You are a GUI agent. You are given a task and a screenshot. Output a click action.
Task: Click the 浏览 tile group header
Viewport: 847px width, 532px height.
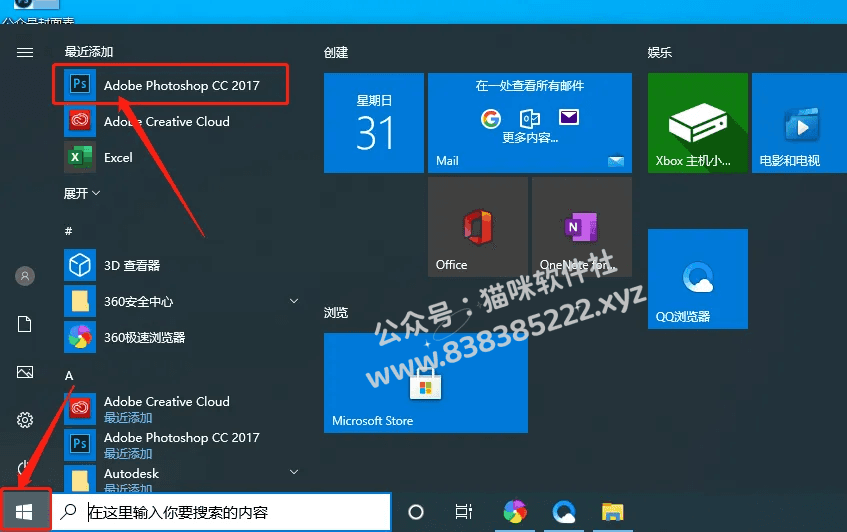tap(336, 313)
